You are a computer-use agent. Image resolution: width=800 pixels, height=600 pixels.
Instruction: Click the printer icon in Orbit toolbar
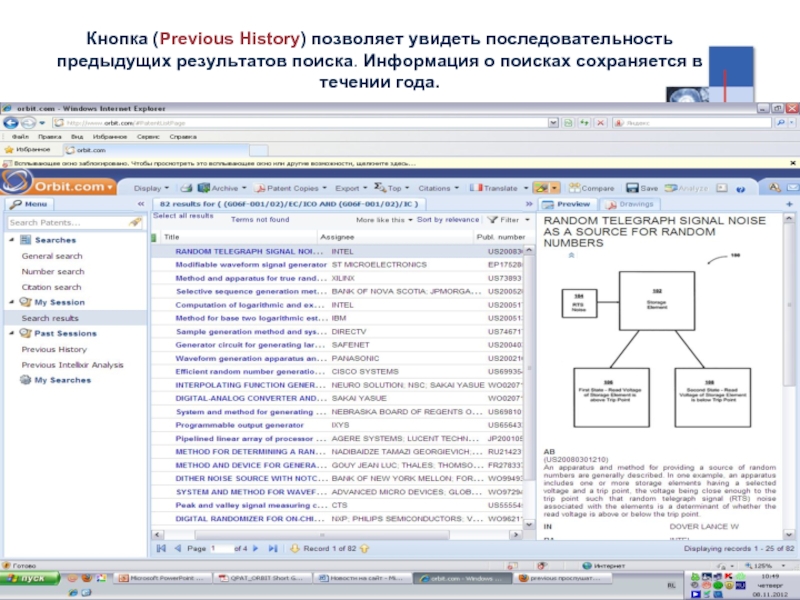186,188
